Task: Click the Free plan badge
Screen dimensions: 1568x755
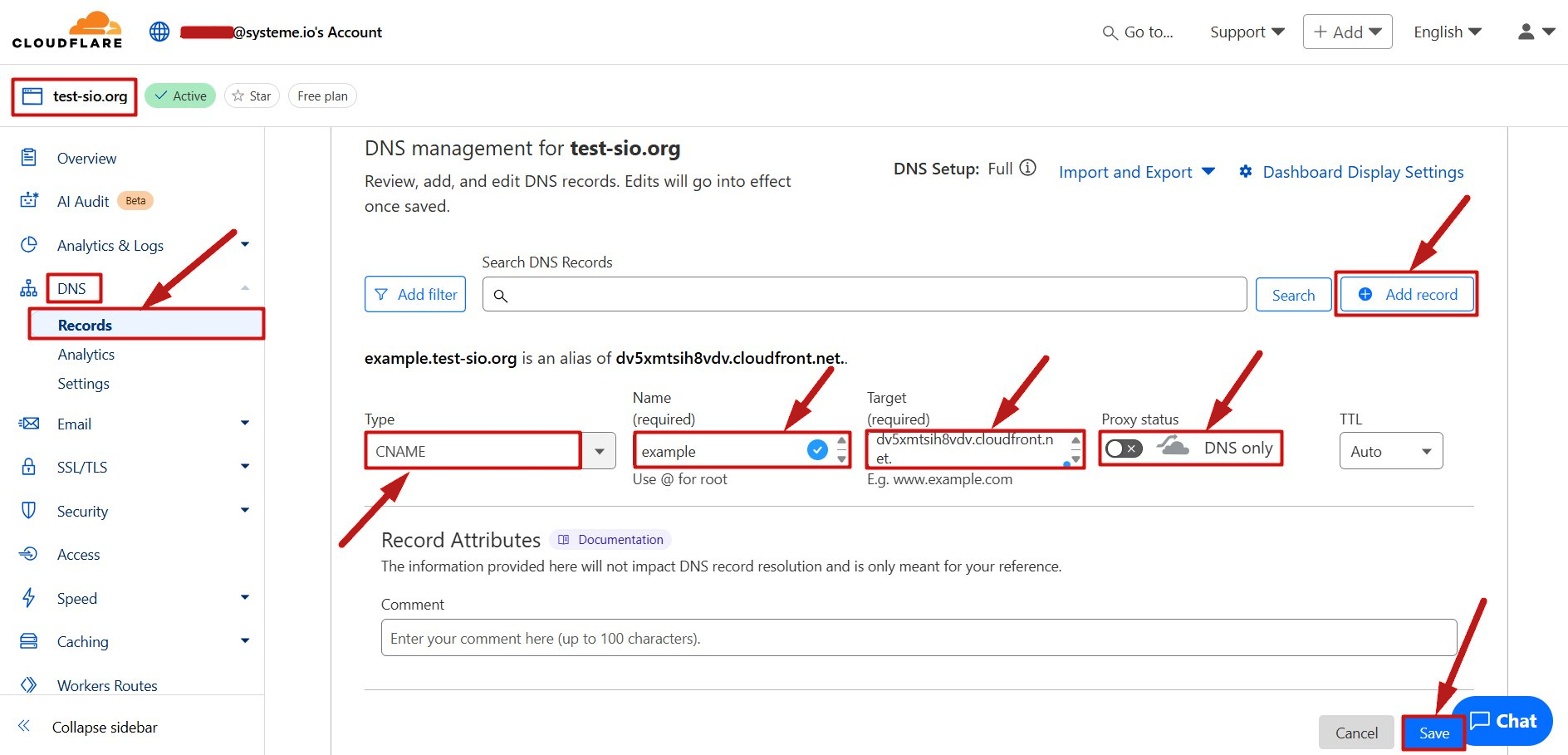Action: pos(322,96)
